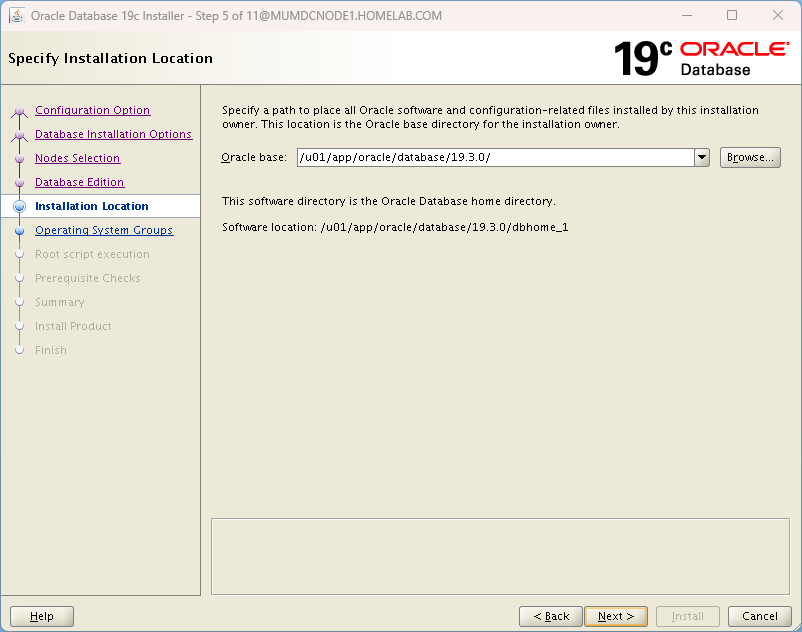Click the Next > button

point(615,617)
